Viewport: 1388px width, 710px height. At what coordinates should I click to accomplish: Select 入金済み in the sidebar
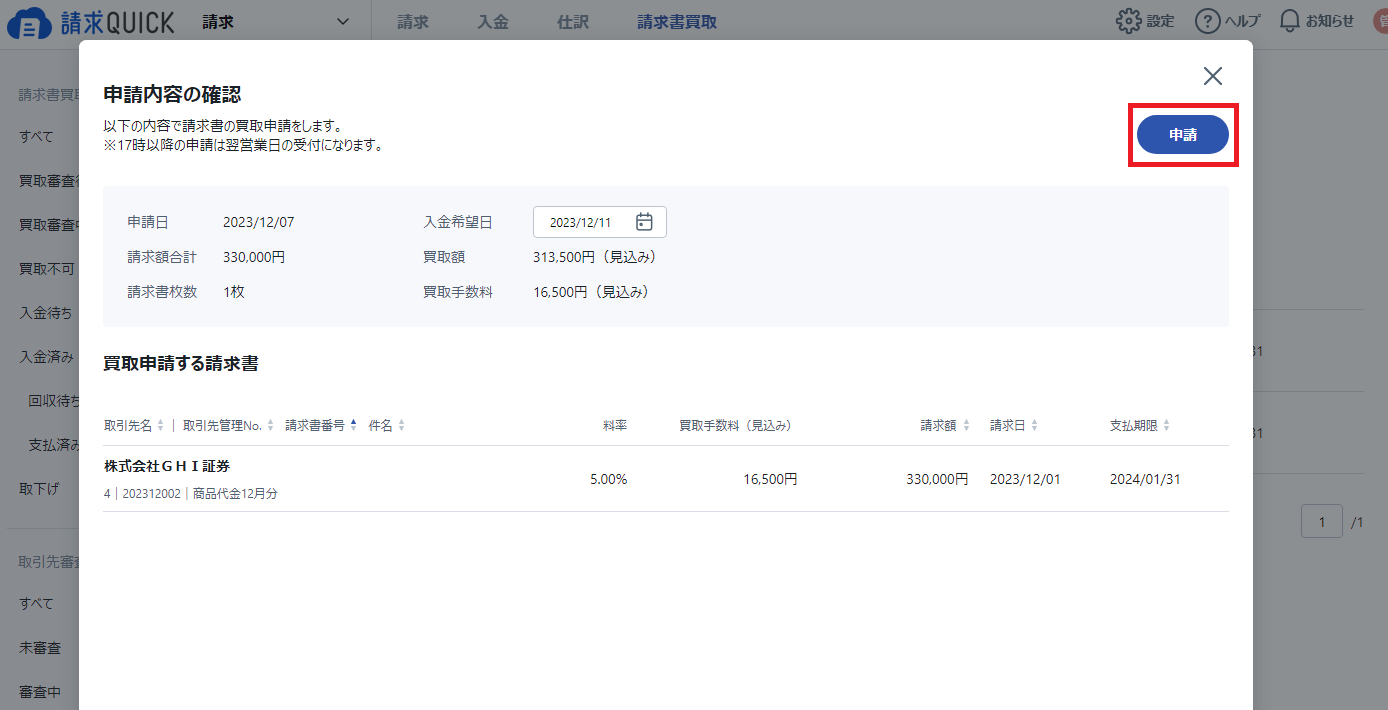pos(46,357)
